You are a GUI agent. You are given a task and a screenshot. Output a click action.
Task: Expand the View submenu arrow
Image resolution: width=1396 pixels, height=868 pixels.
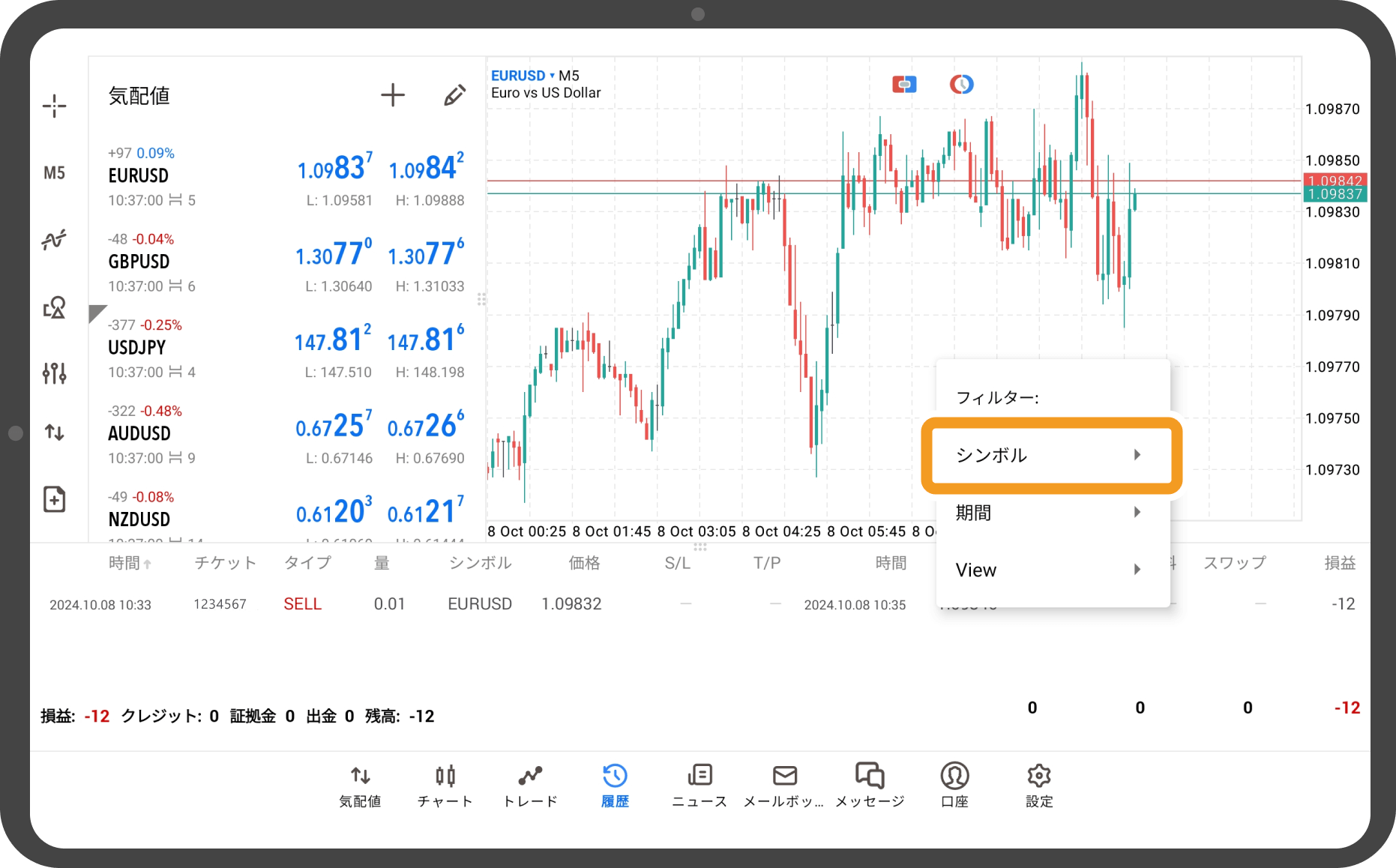[1137, 570]
